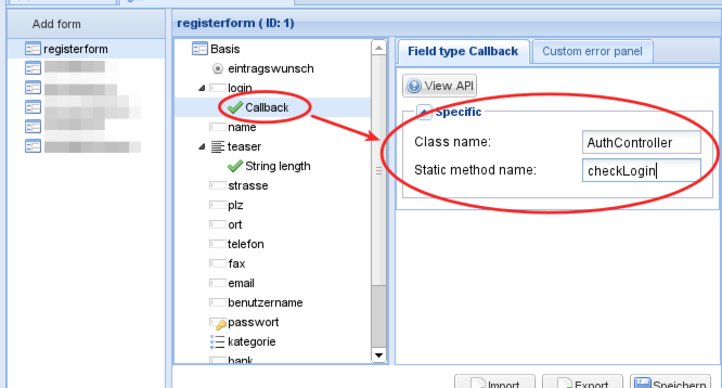Click the save disk icon on Speichern
722x388 pixels.
point(642,383)
